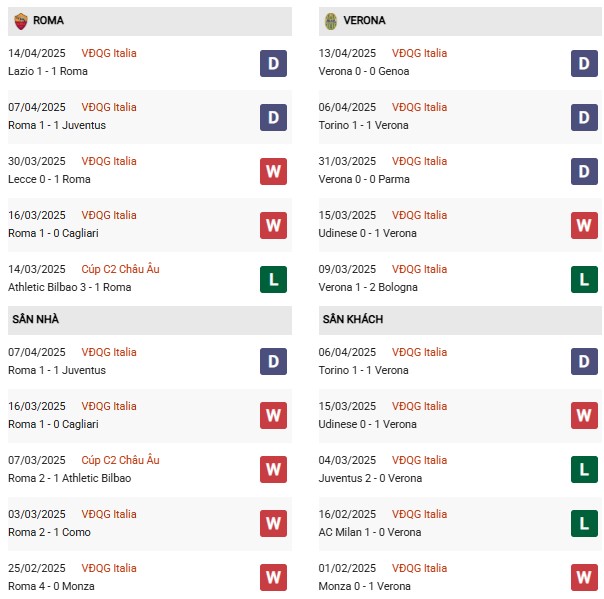Click the L badge for Athletic Bilbao 3 - 1 Roma
Screen dimensions: 604x599
[273, 280]
